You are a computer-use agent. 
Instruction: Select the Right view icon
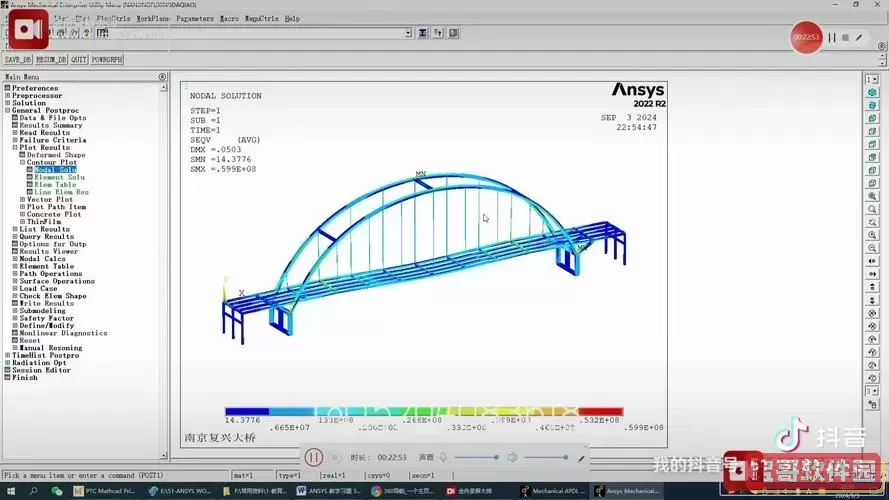click(x=873, y=132)
